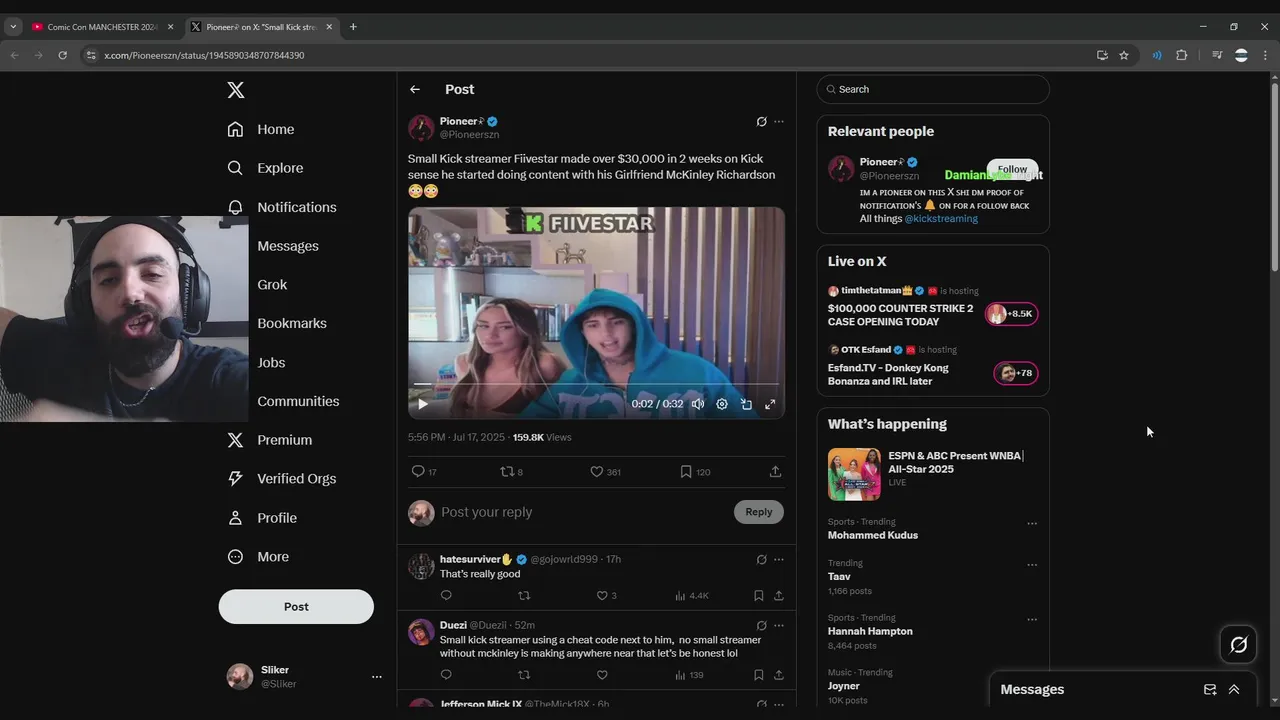Click the grey Reply button

pyautogui.click(x=759, y=512)
